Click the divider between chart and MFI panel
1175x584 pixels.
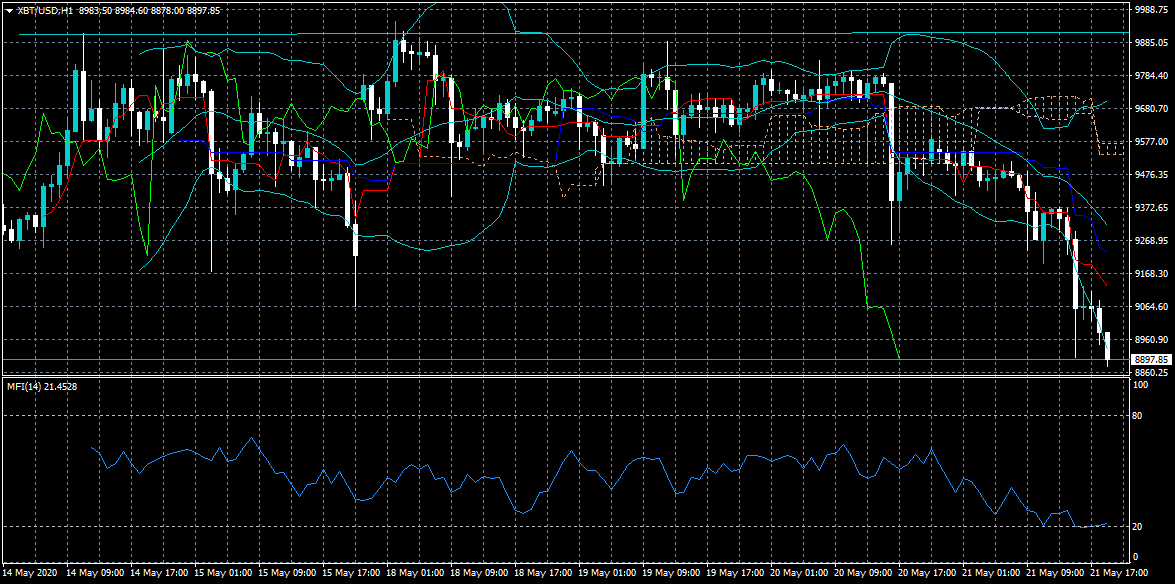(x=564, y=377)
